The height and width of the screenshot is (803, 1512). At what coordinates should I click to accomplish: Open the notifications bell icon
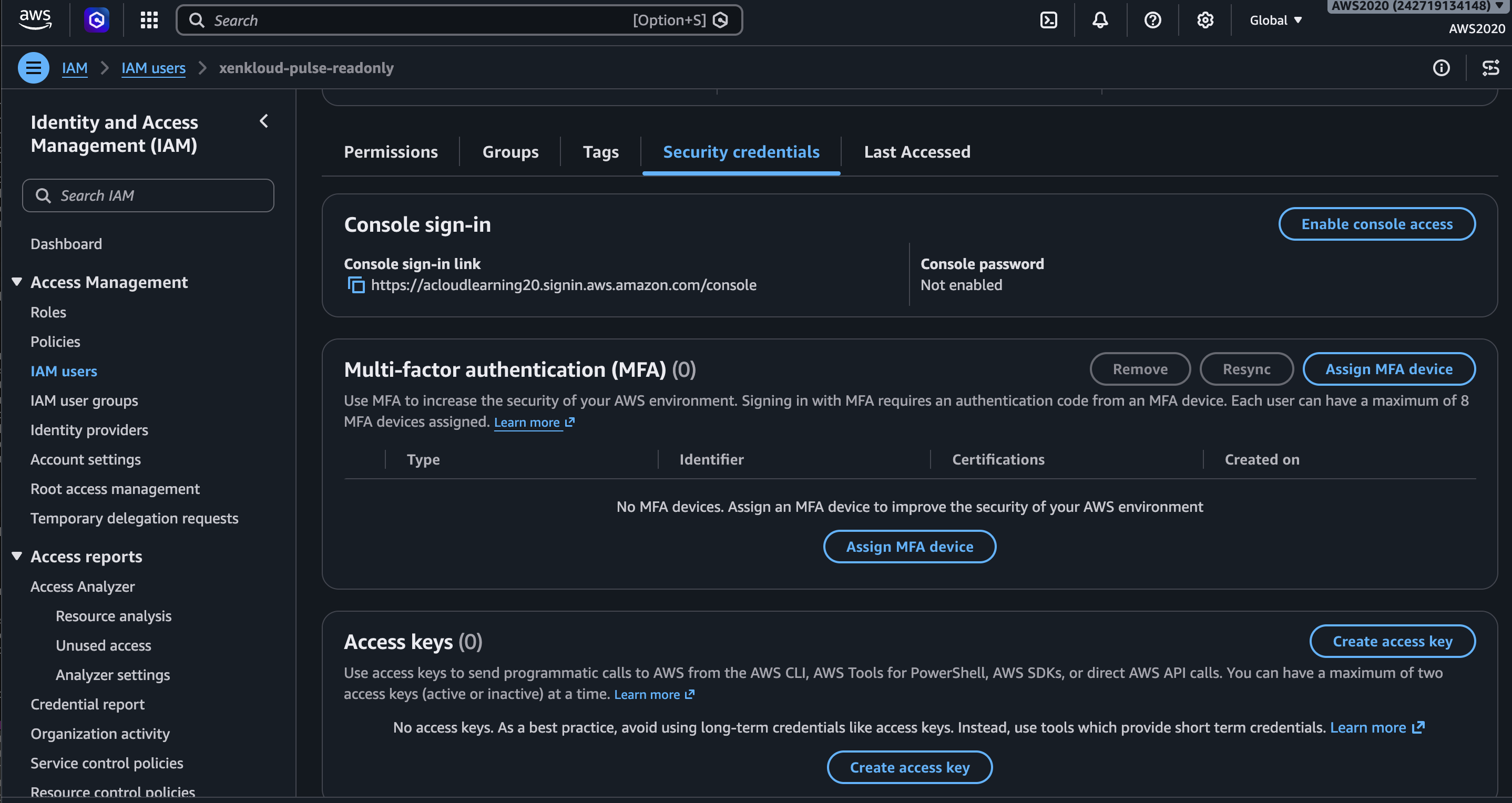[1100, 20]
